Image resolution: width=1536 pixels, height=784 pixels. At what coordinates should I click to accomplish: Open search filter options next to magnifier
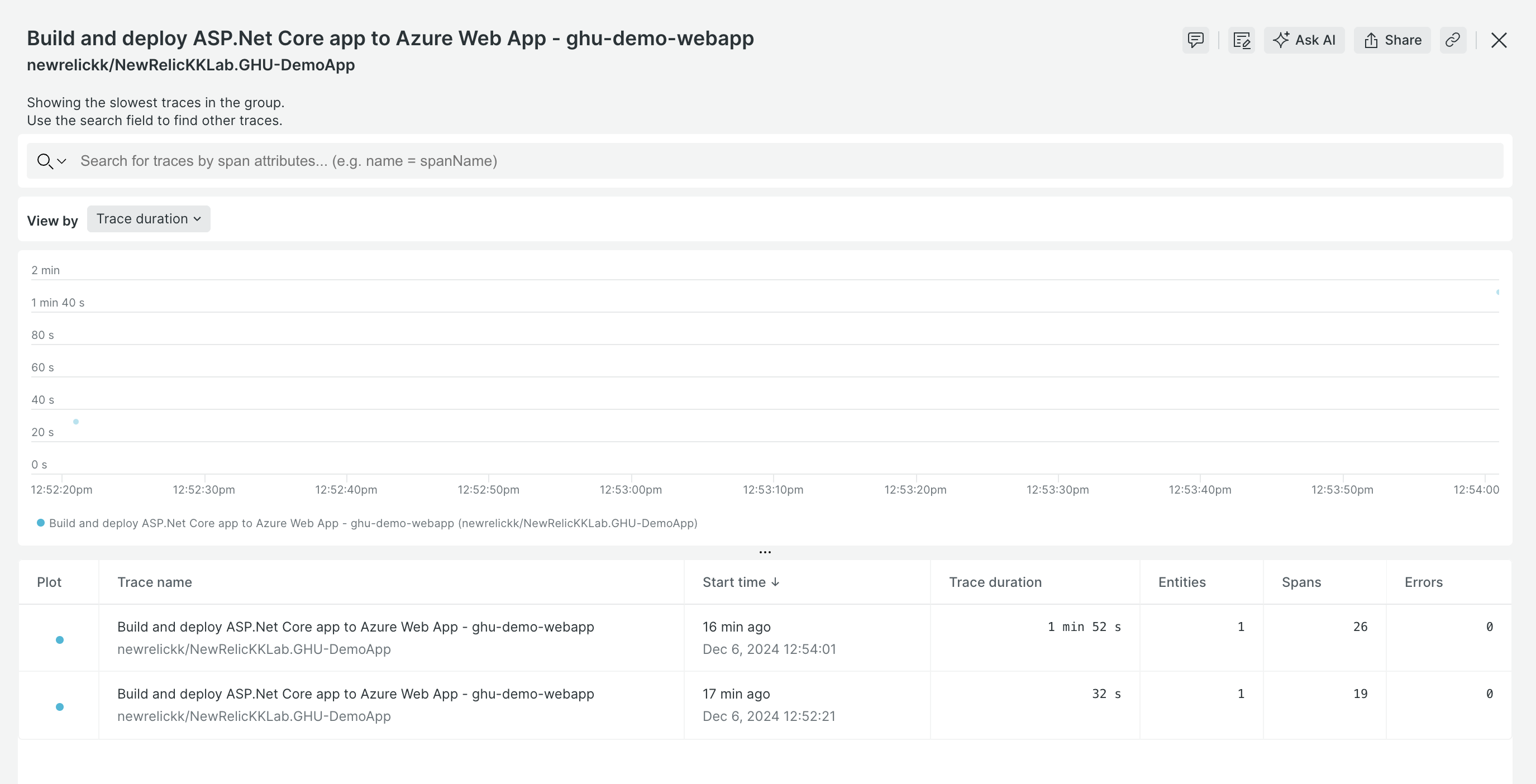61,161
